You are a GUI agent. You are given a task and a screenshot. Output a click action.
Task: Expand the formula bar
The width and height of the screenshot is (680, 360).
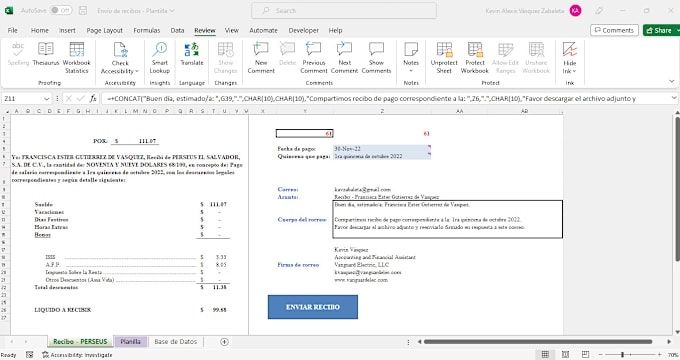point(673,98)
